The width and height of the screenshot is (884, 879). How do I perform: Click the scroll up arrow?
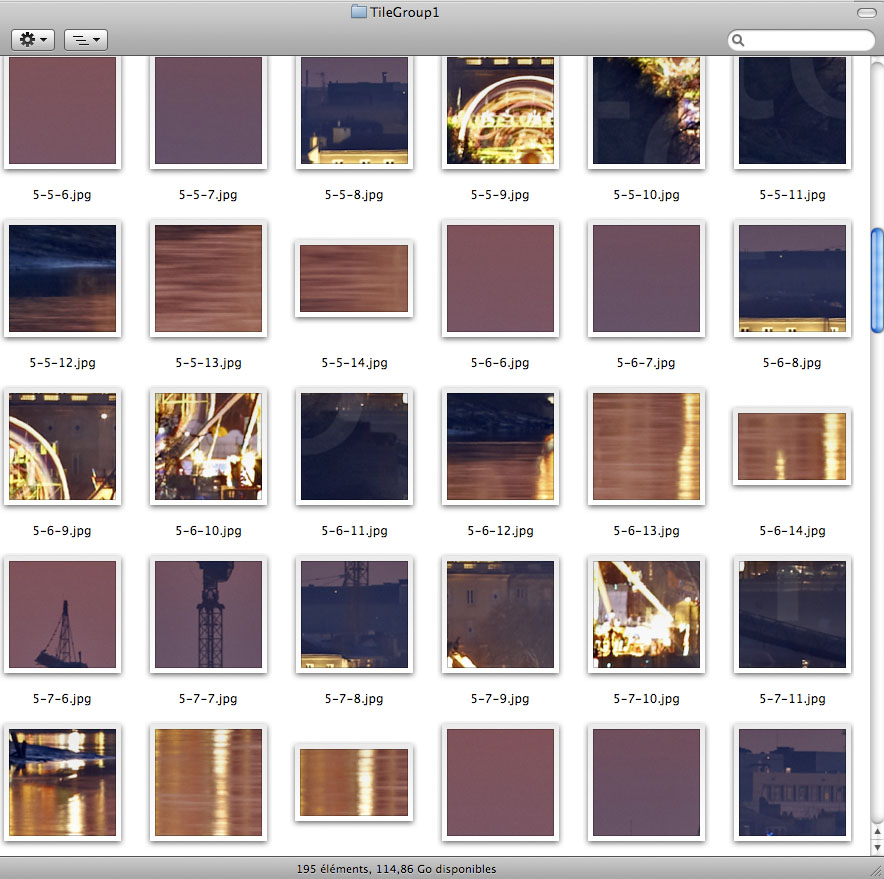coord(877,832)
